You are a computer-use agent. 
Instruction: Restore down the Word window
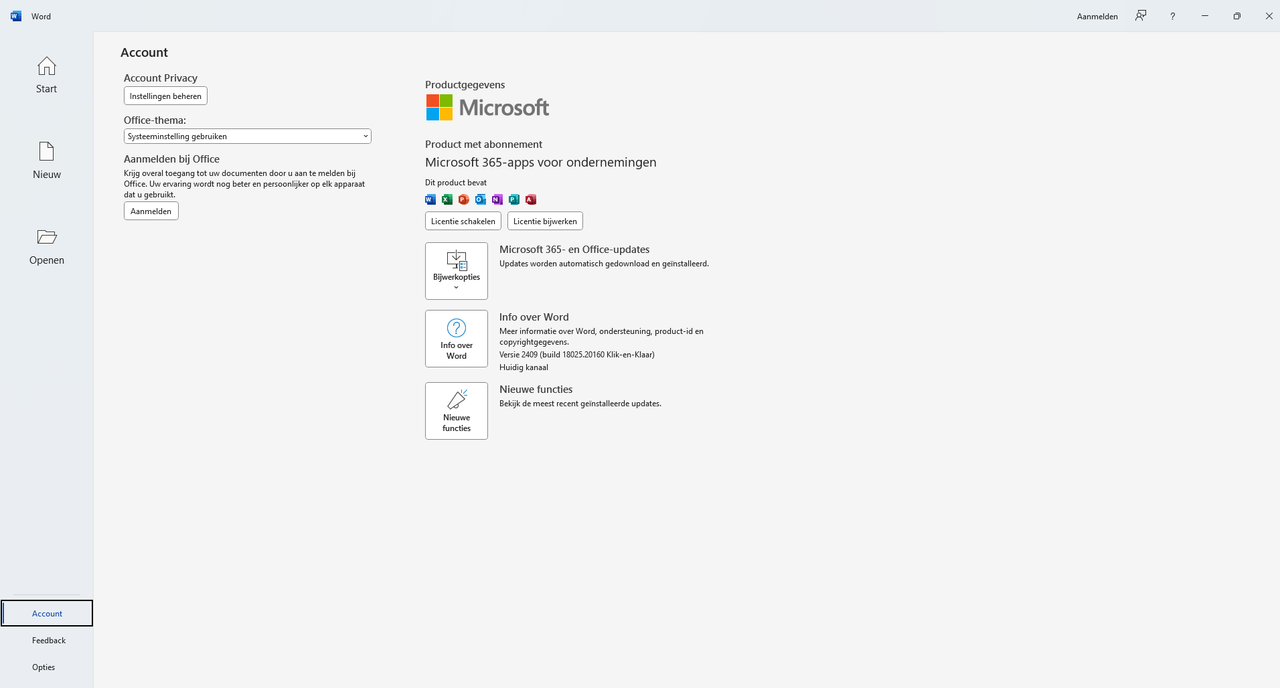(1237, 16)
